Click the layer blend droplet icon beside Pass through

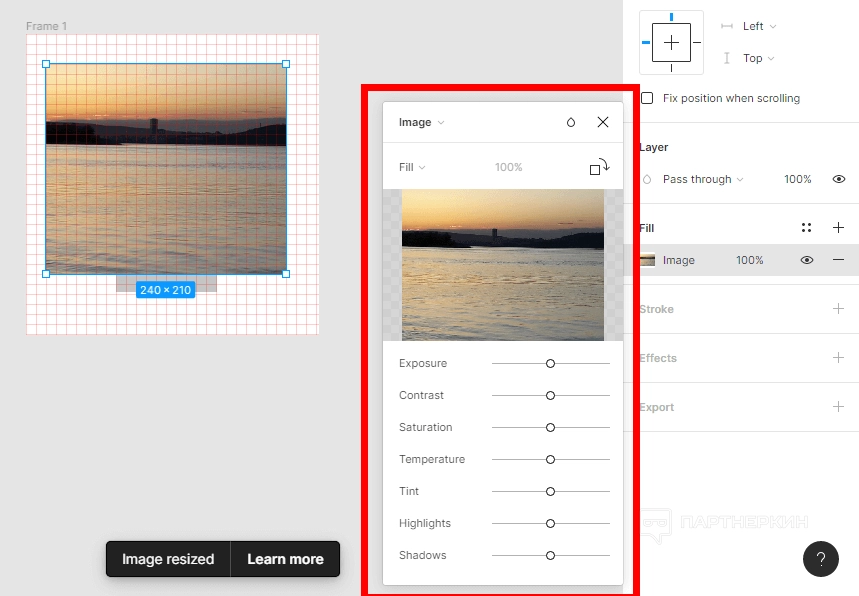647,179
